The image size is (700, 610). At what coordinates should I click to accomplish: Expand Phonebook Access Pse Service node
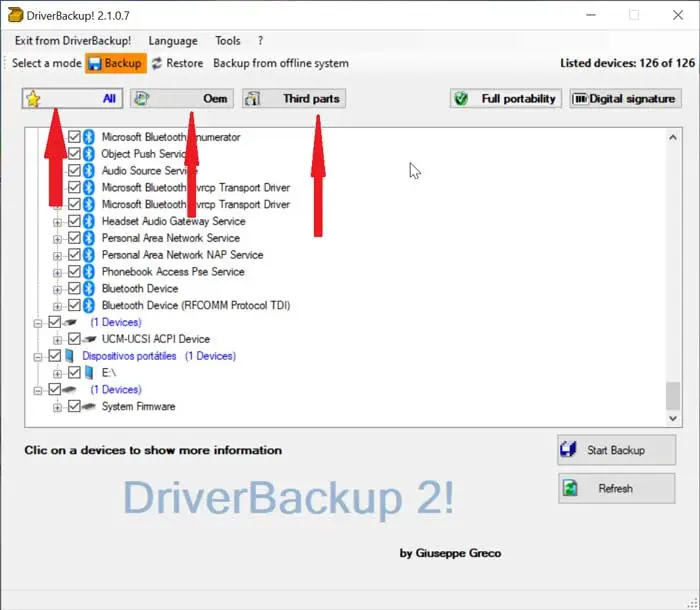(57, 272)
